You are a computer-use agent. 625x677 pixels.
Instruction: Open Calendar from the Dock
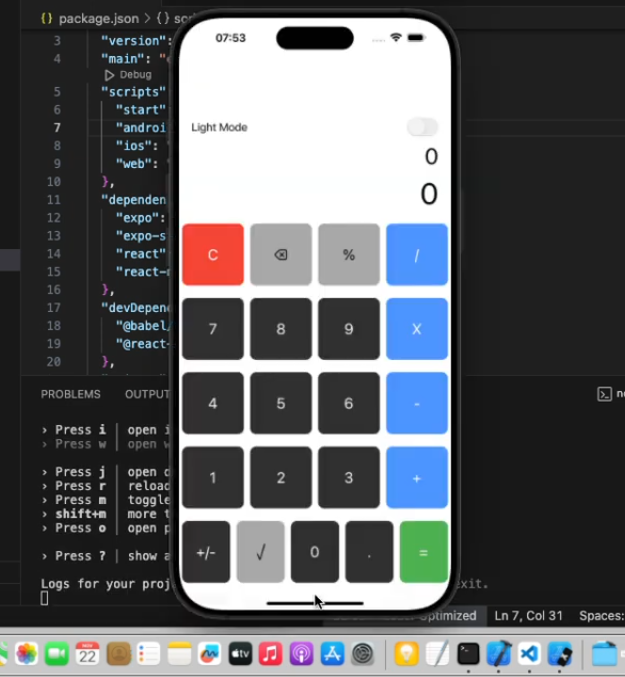pyautogui.click(x=88, y=653)
